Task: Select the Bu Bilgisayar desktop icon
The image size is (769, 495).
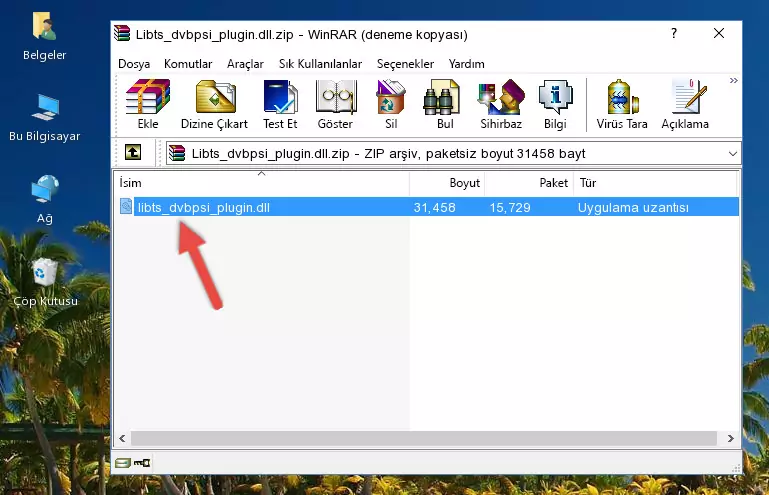Action: pos(44,118)
